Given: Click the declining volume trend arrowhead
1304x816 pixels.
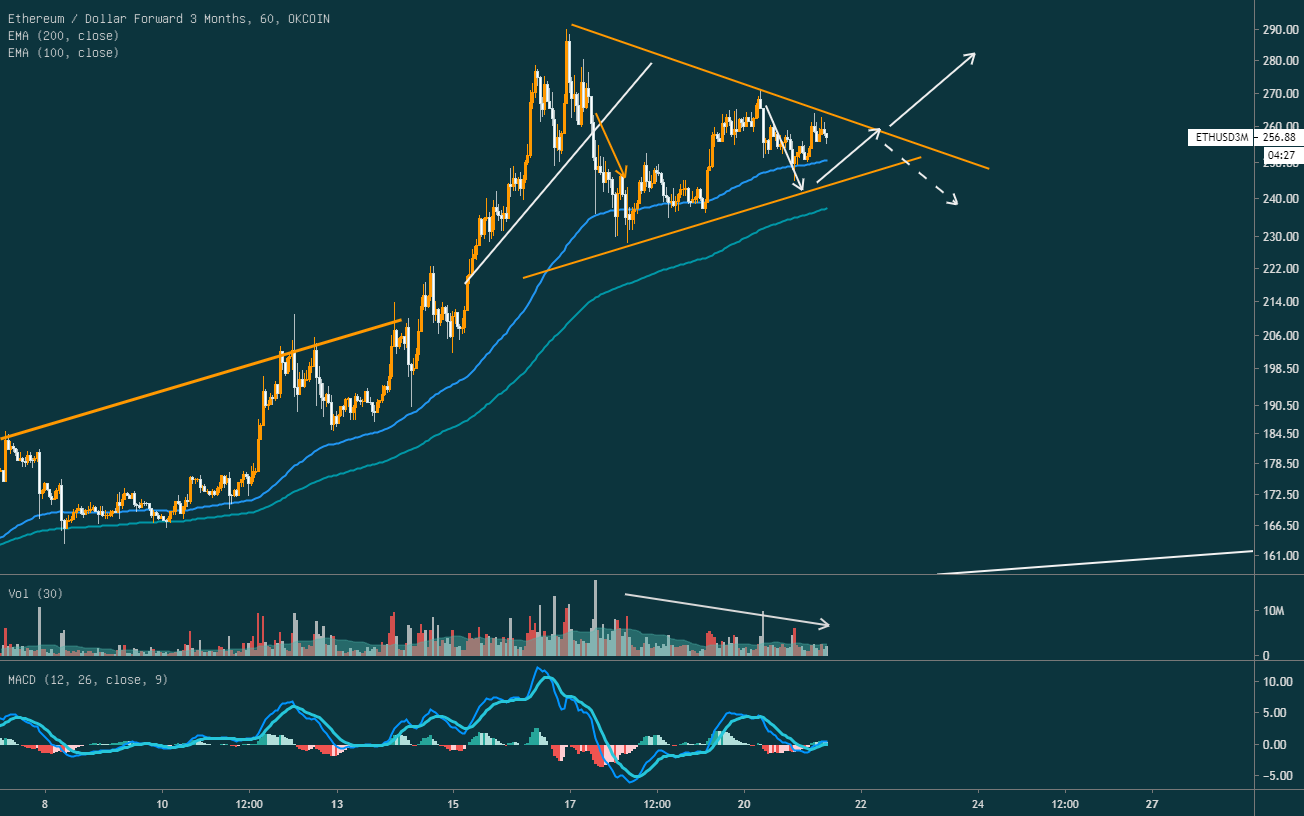Looking at the screenshot, I should [824, 625].
